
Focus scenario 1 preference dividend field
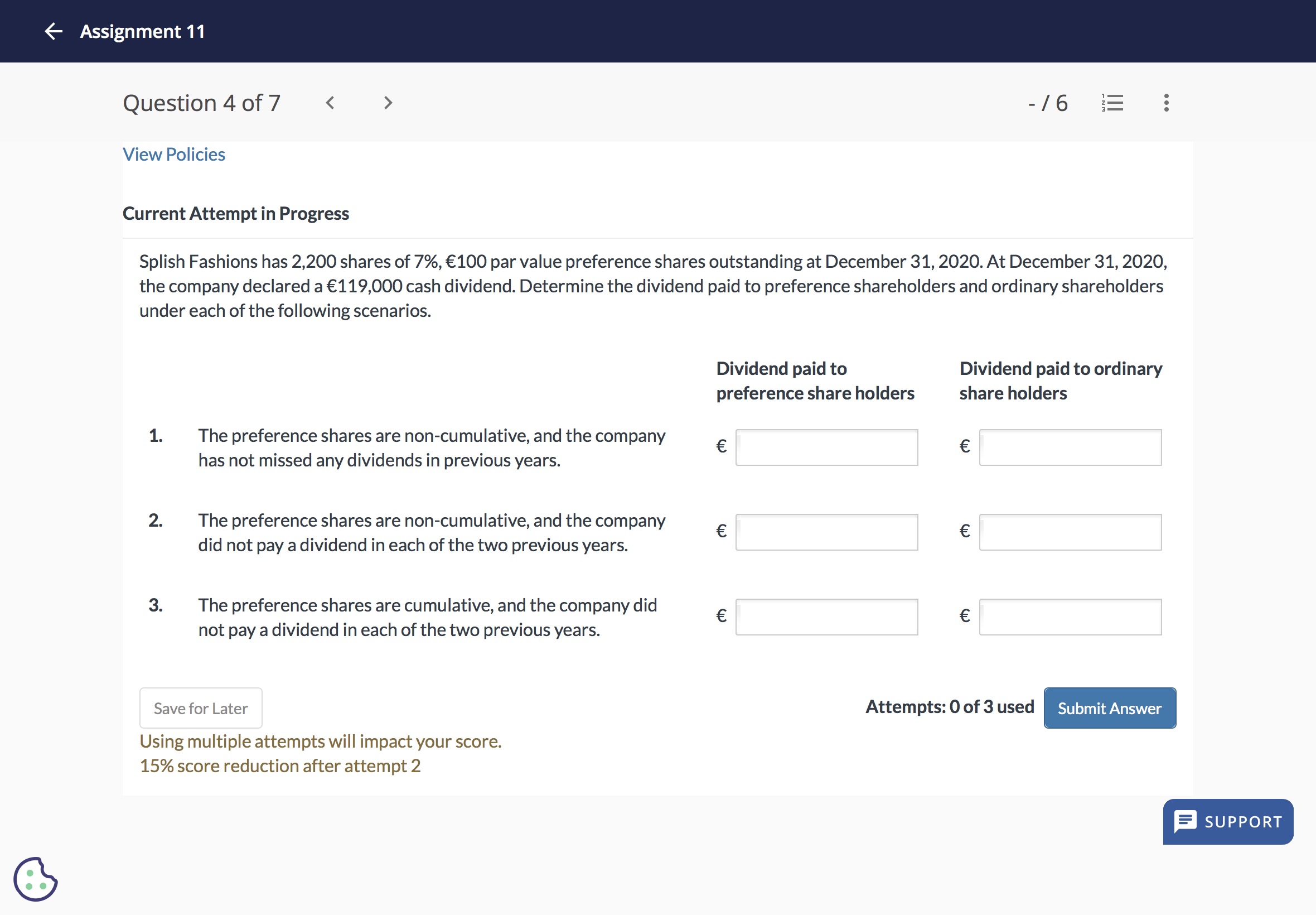826,447
